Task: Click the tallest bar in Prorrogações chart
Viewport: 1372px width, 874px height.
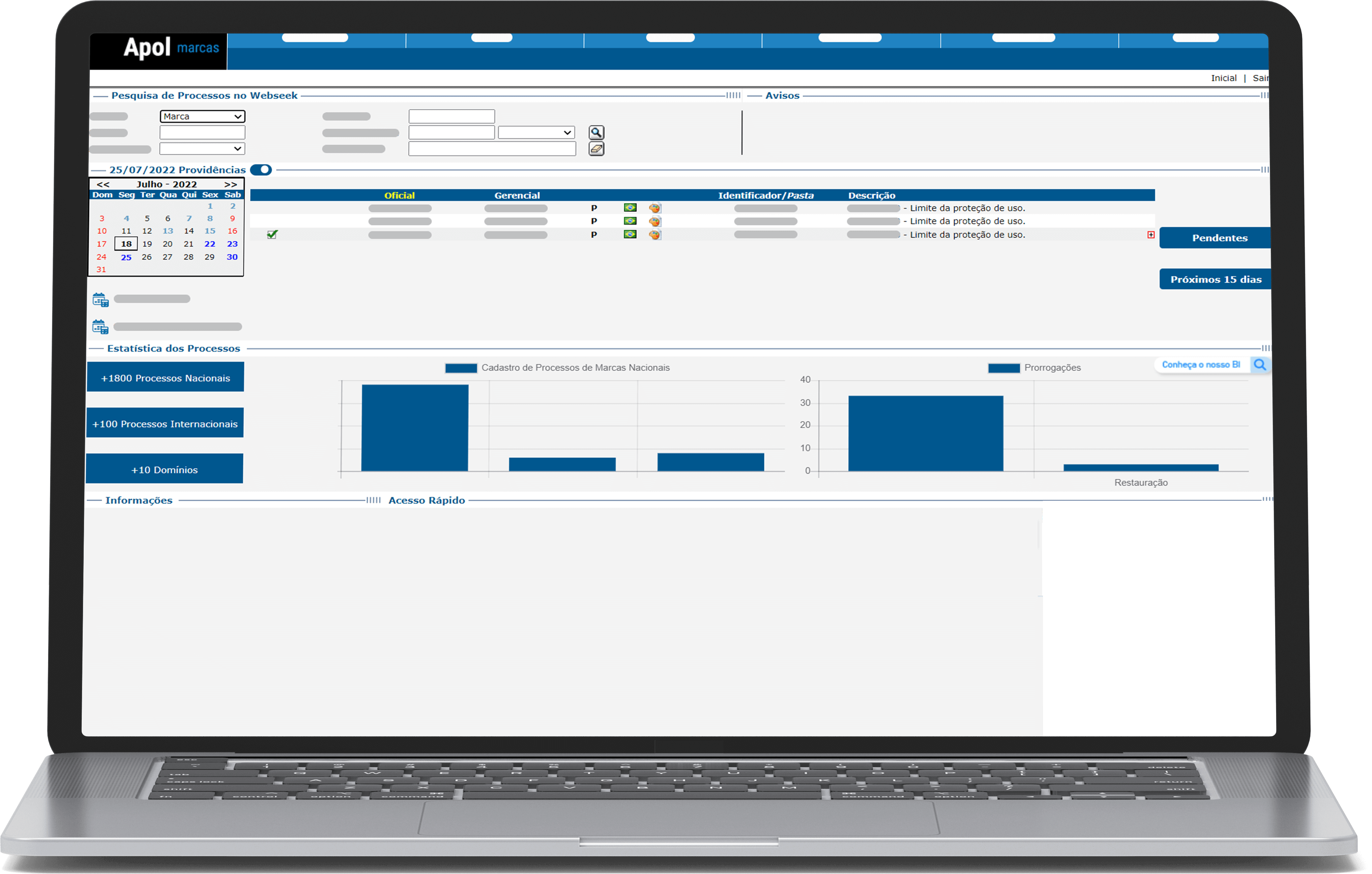Action: [x=925, y=434]
